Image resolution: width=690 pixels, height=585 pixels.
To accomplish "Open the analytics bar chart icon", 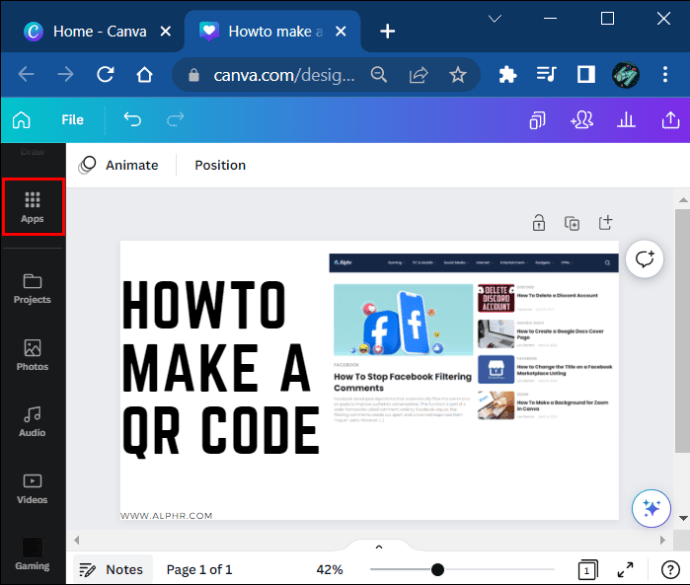I will click(x=627, y=120).
